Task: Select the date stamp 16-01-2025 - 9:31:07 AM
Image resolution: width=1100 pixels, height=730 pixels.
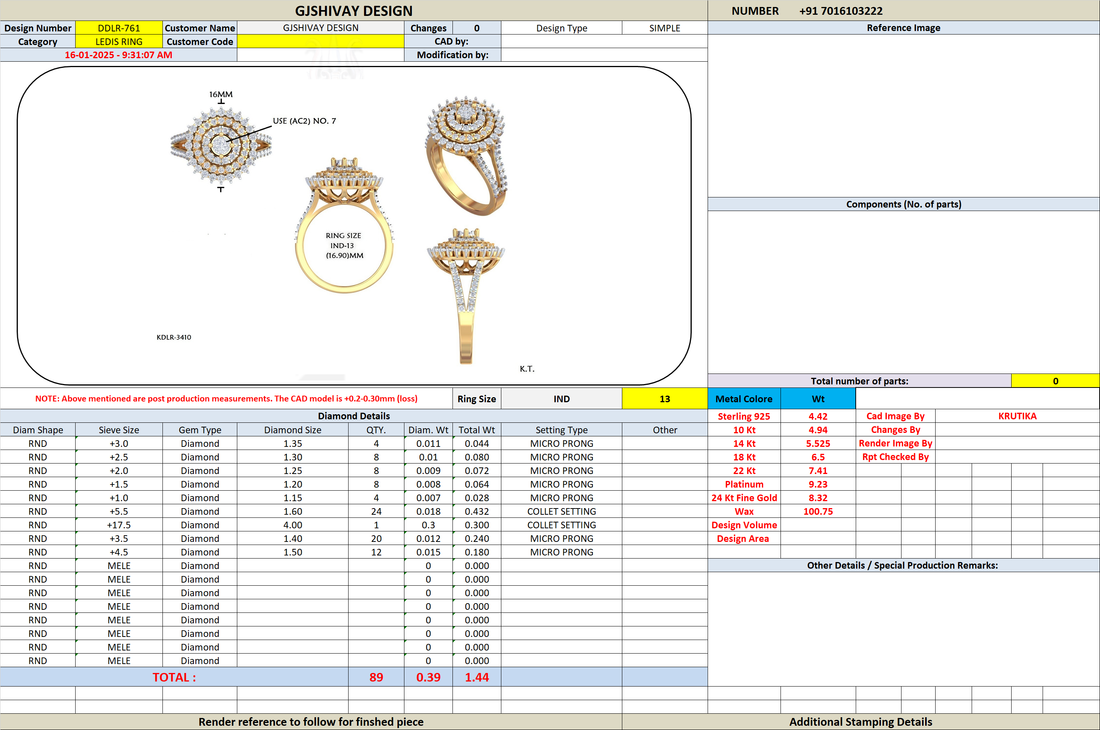Action: (119, 55)
